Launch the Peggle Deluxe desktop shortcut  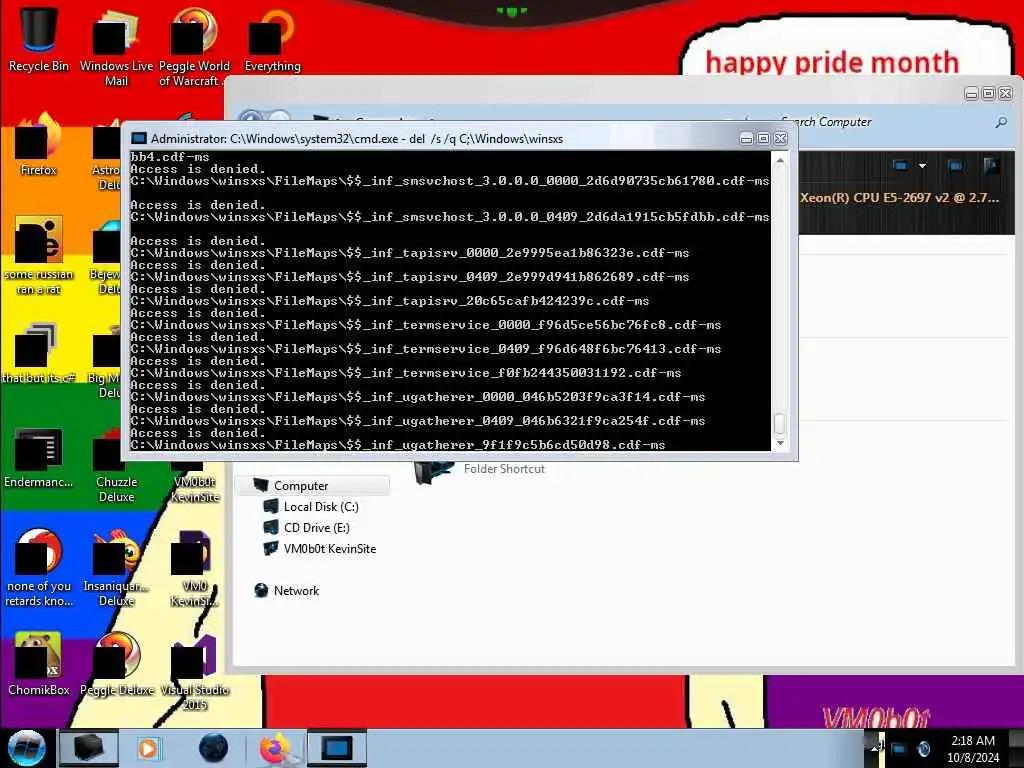116,664
